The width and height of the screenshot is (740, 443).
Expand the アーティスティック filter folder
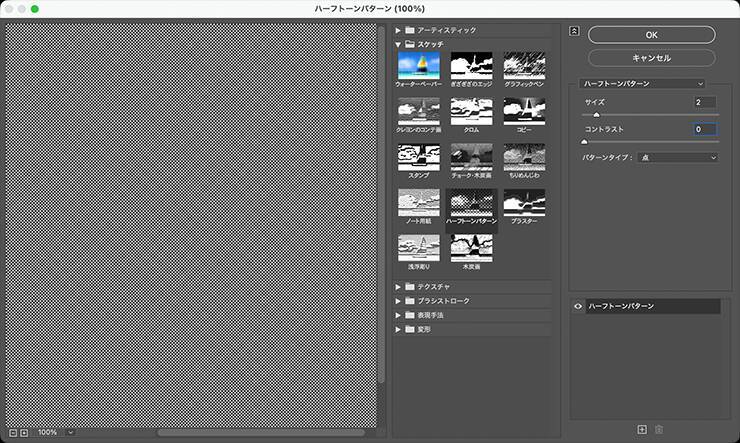click(x=398, y=30)
